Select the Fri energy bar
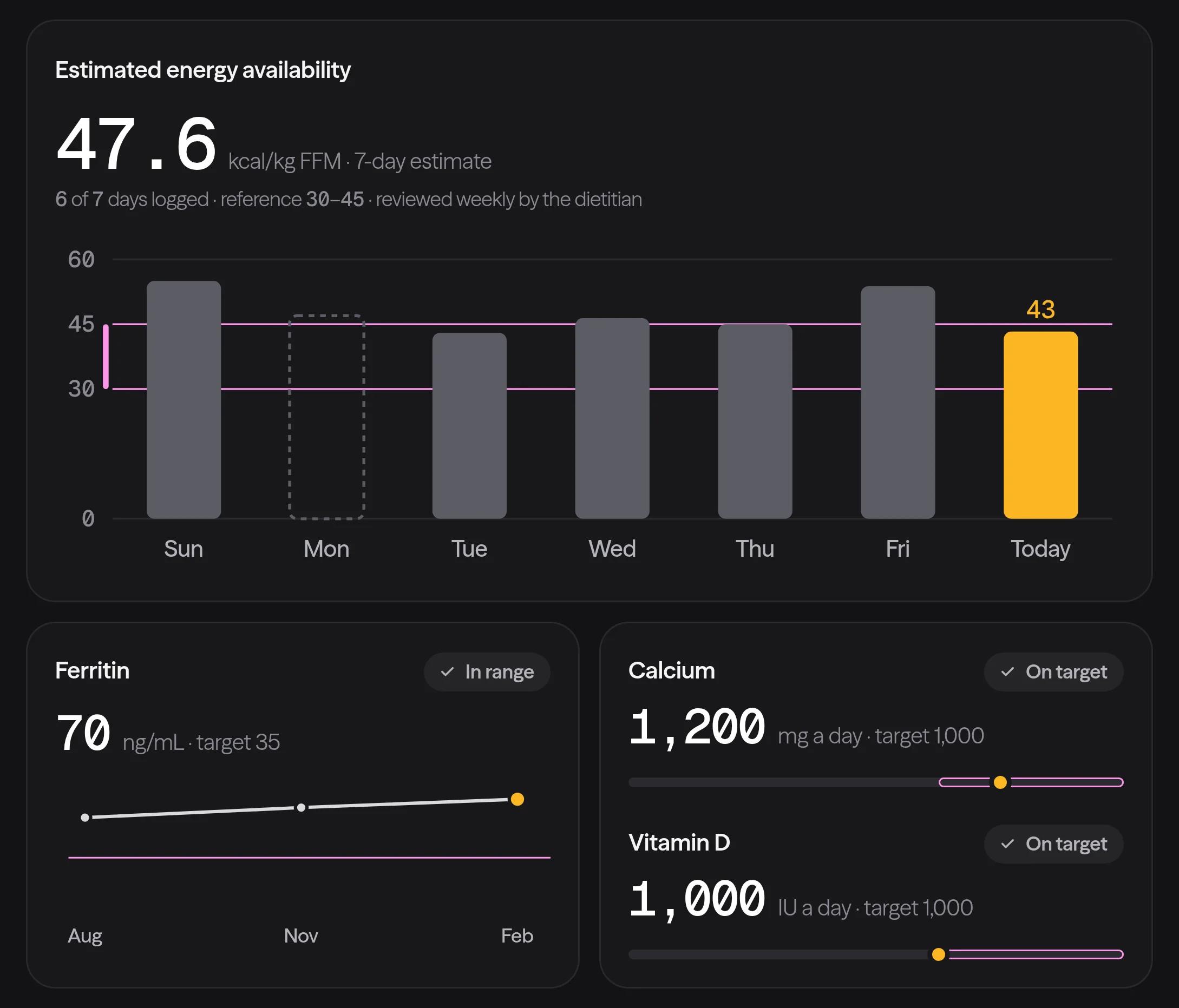The width and height of the screenshot is (1179, 1008). click(x=898, y=402)
